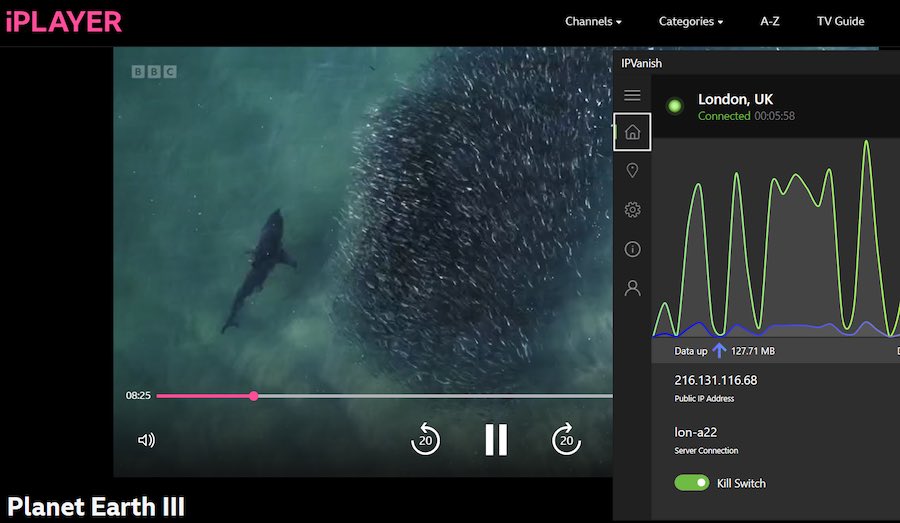The width and height of the screenshot is (900, 523).
Task: Mute video with the volume icon
Action: [x=146, y=440]
